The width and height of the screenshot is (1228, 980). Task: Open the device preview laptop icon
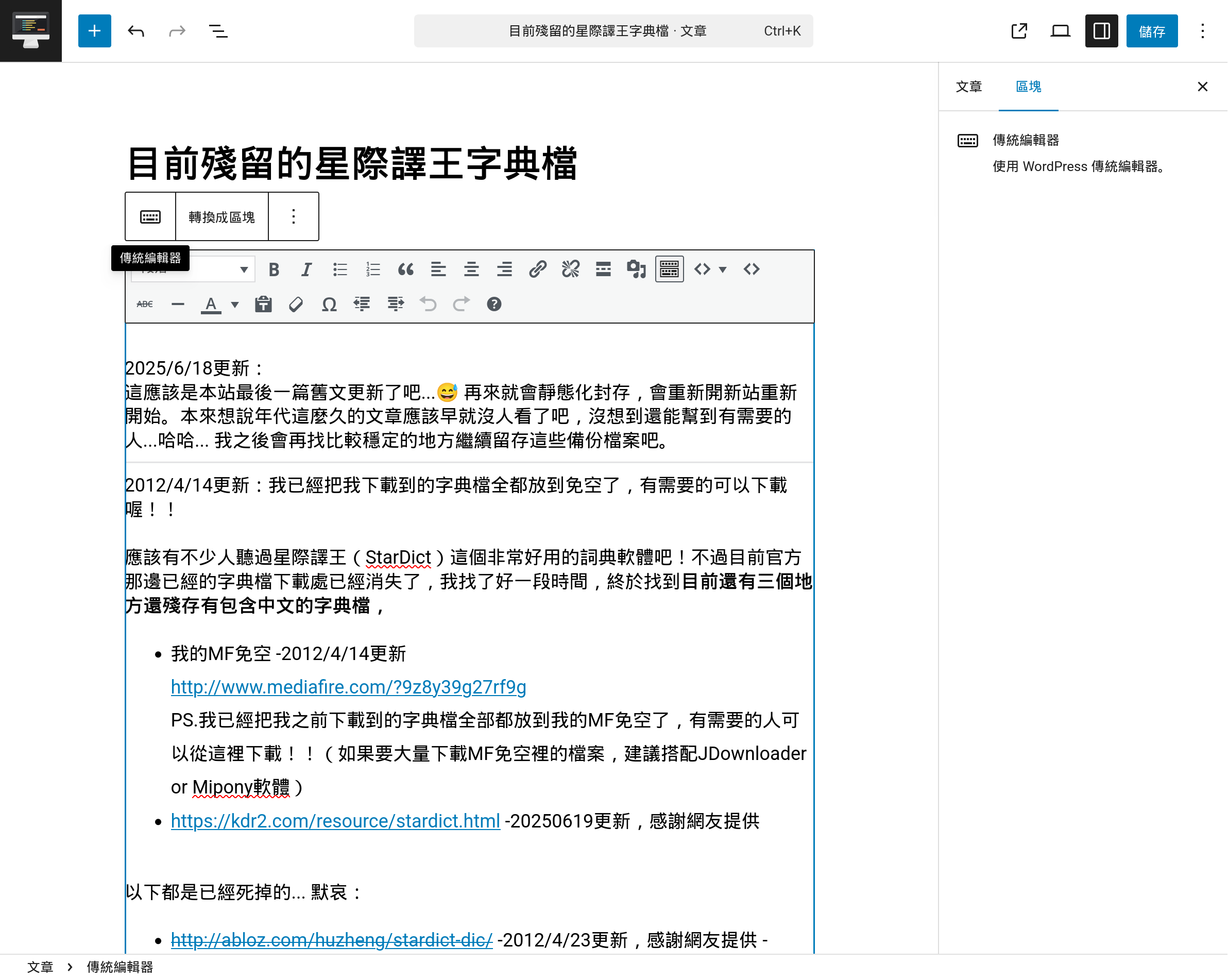(1060, 31)
